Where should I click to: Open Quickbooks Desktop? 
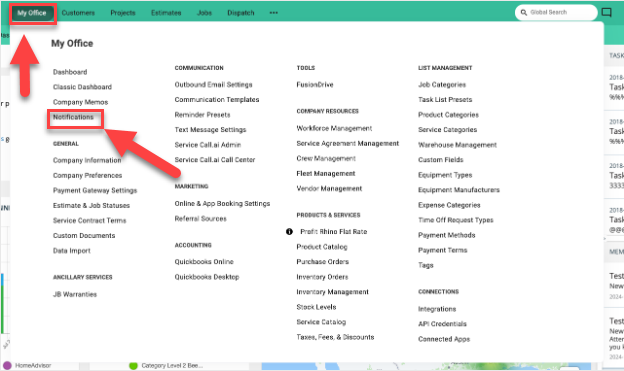coord(207,277)
